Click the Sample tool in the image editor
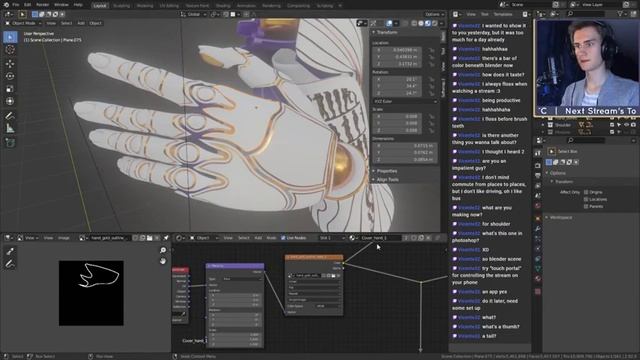The width and height of the screenshot is (640, 360). pyautogui.click(x=10, y=251)
